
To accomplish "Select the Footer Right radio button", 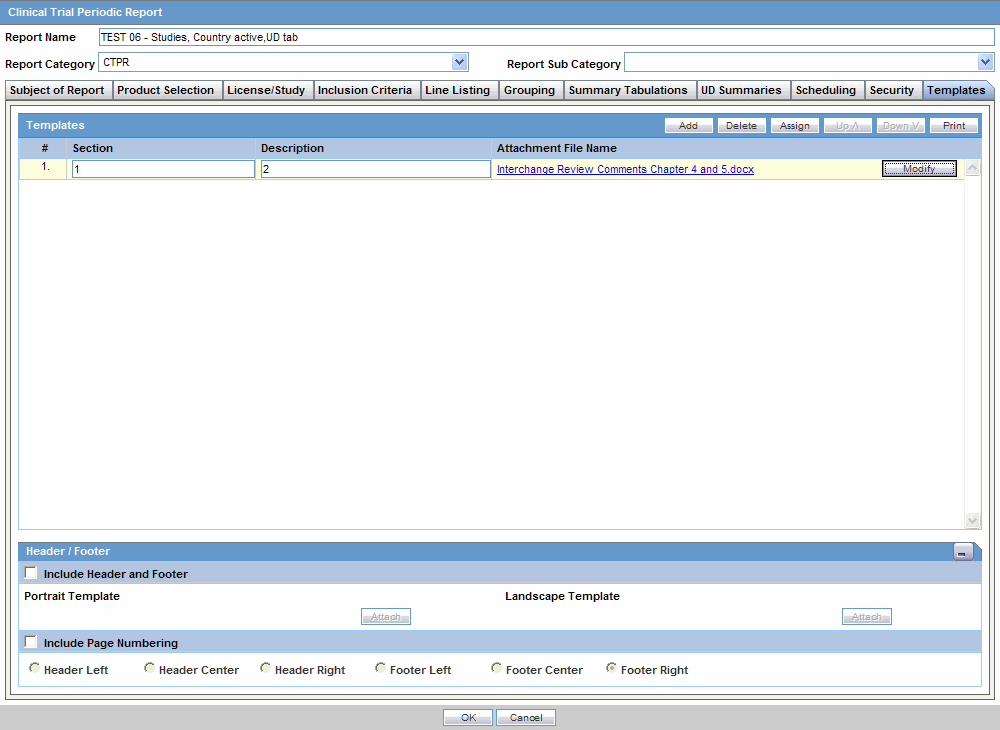I will [611, 667].
